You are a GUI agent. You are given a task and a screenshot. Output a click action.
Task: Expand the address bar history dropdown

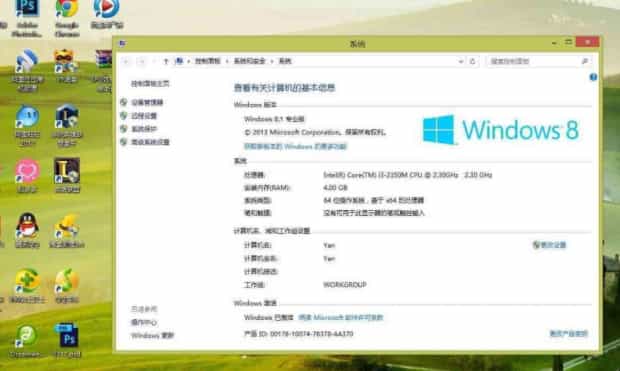[x=461, y=61]
